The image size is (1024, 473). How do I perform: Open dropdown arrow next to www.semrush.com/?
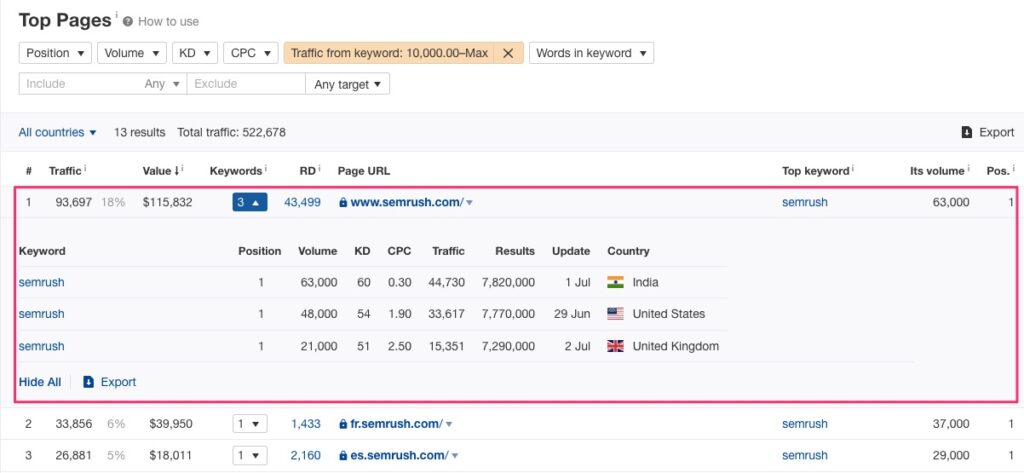[x=470, y=203]
